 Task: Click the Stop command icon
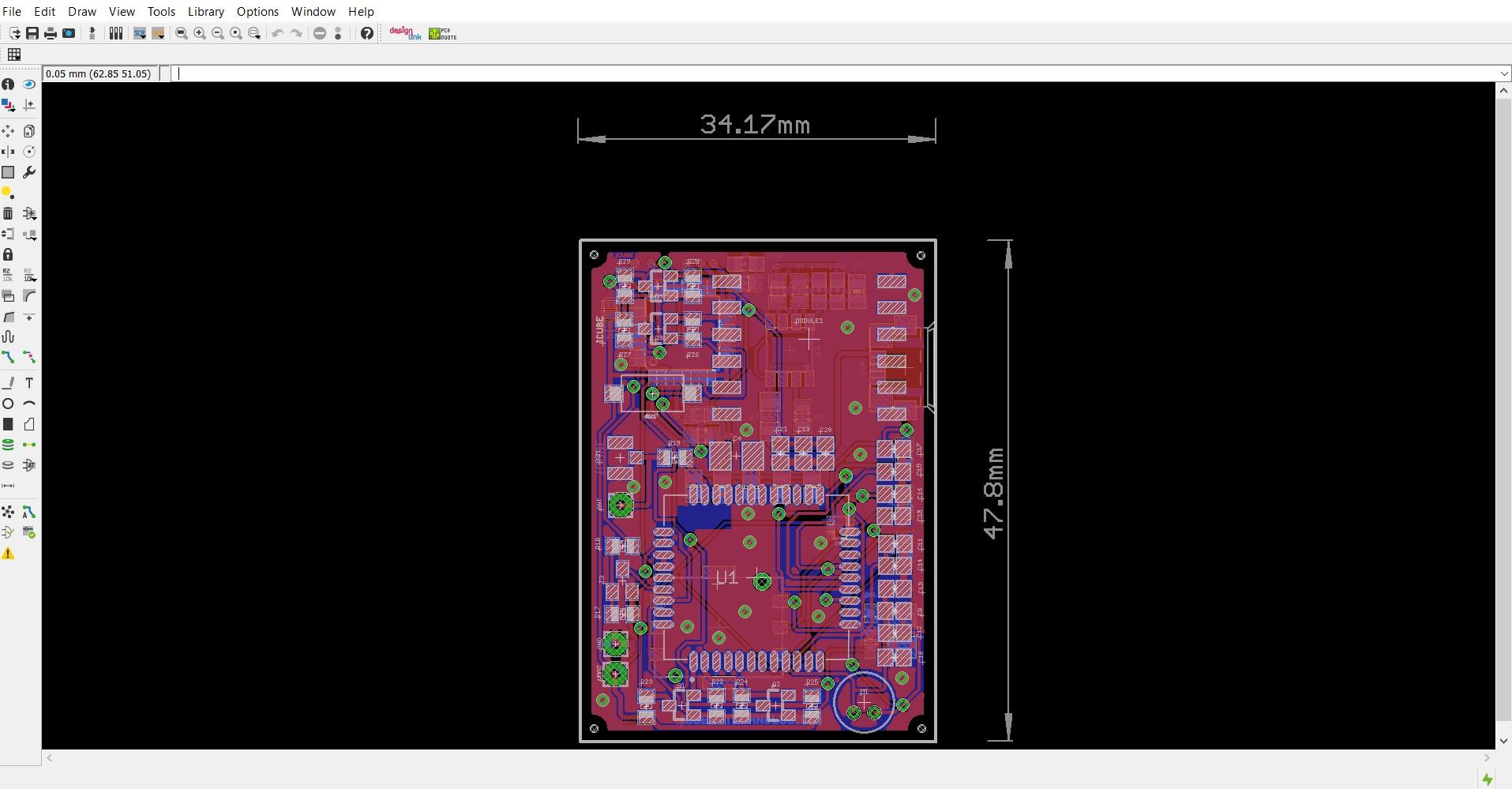[x=320, y=33]
